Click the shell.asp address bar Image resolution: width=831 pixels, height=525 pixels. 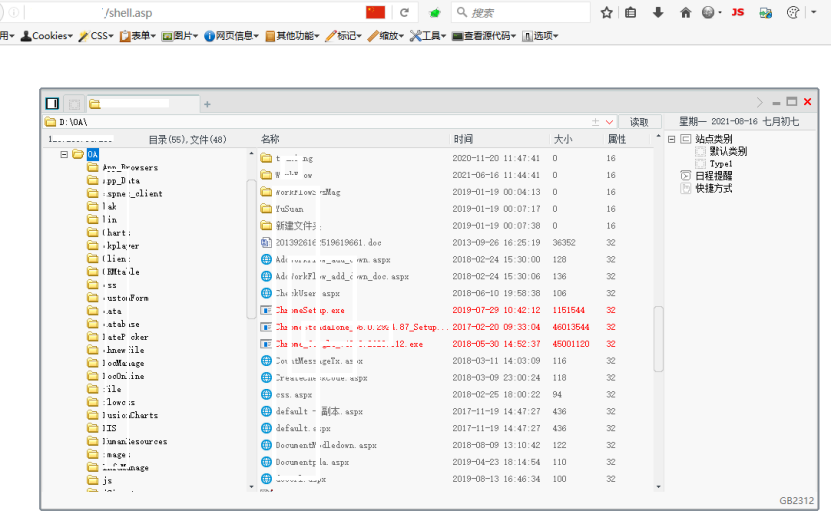pyautogui.click(x=193, y=12)
